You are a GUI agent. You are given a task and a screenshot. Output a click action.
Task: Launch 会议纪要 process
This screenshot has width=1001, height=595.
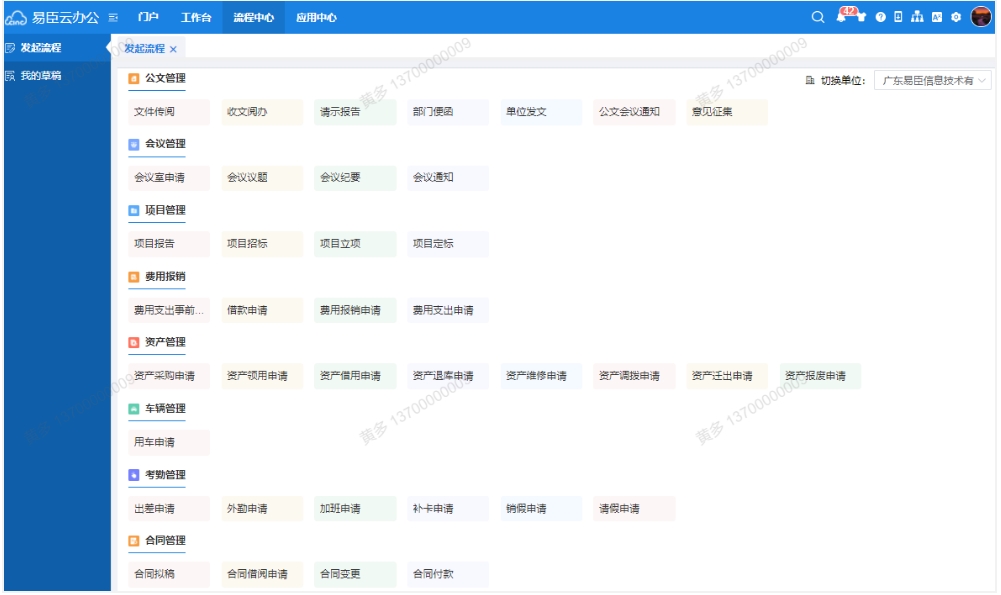(x=355, y=178)
